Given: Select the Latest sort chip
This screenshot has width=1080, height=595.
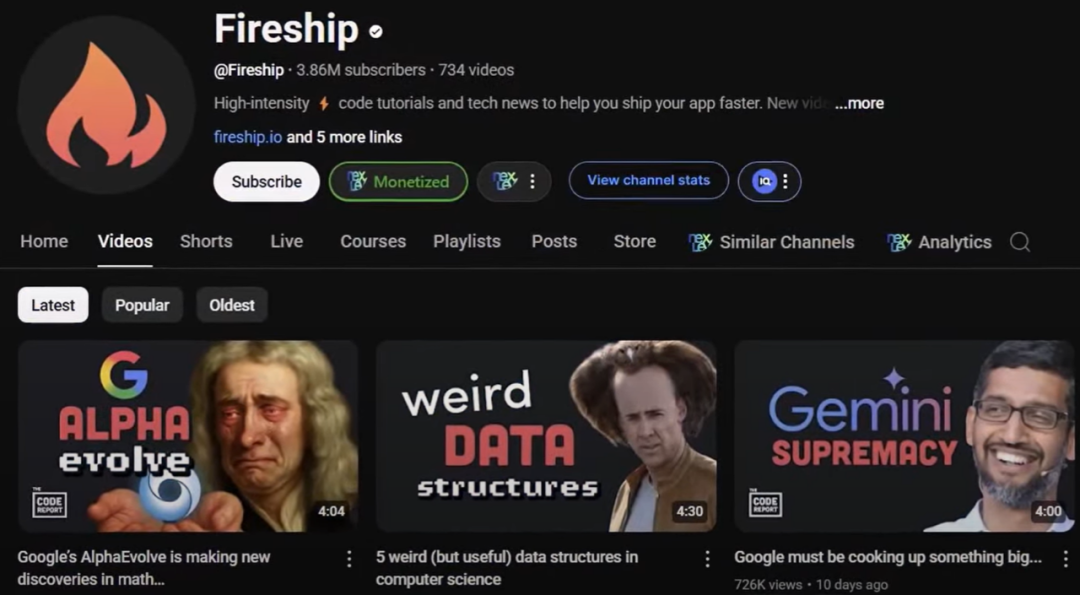Looking at the screenshot, I should (x=53, y=305).
